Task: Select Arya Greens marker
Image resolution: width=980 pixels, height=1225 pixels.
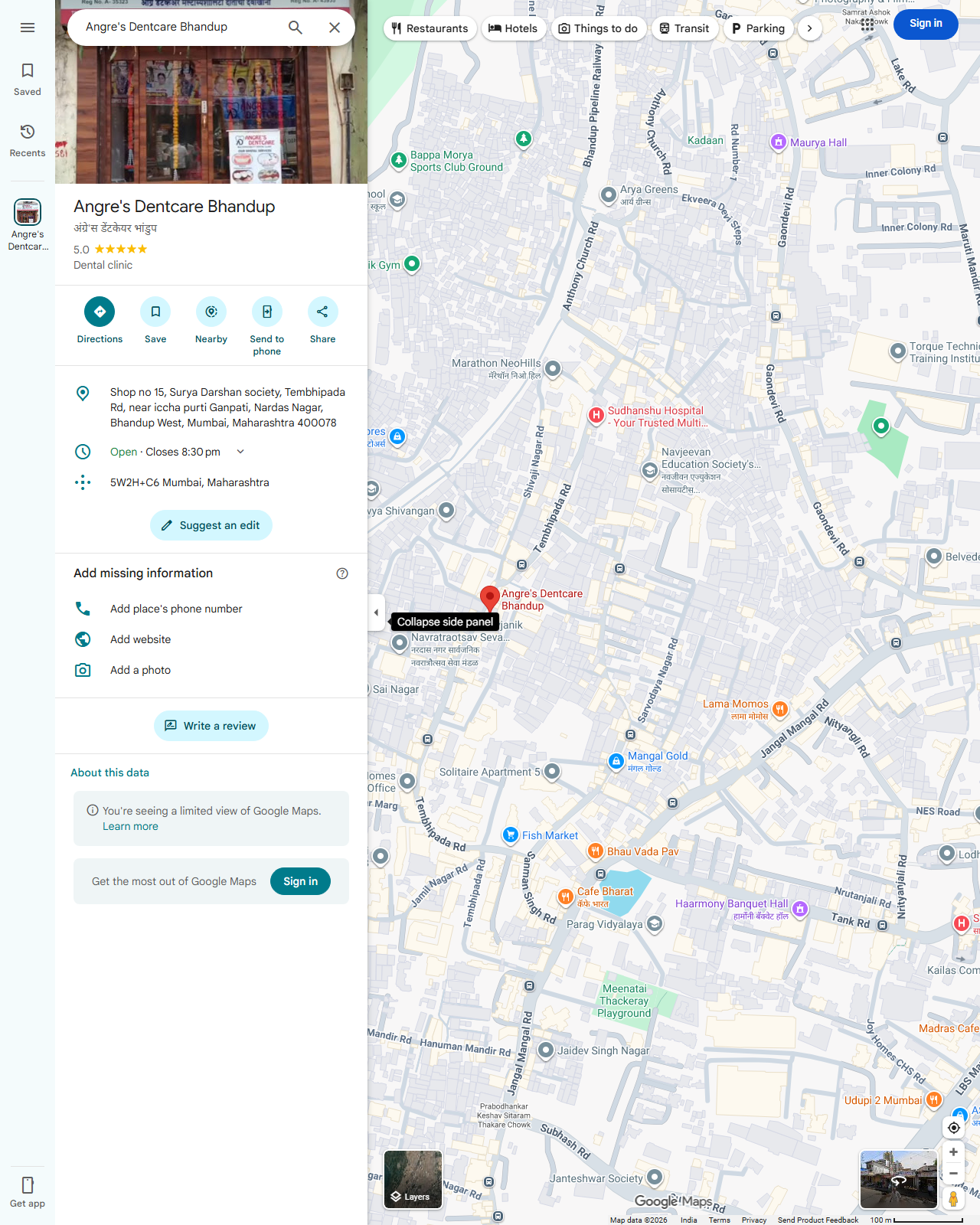Action: [x=609, y=195]
